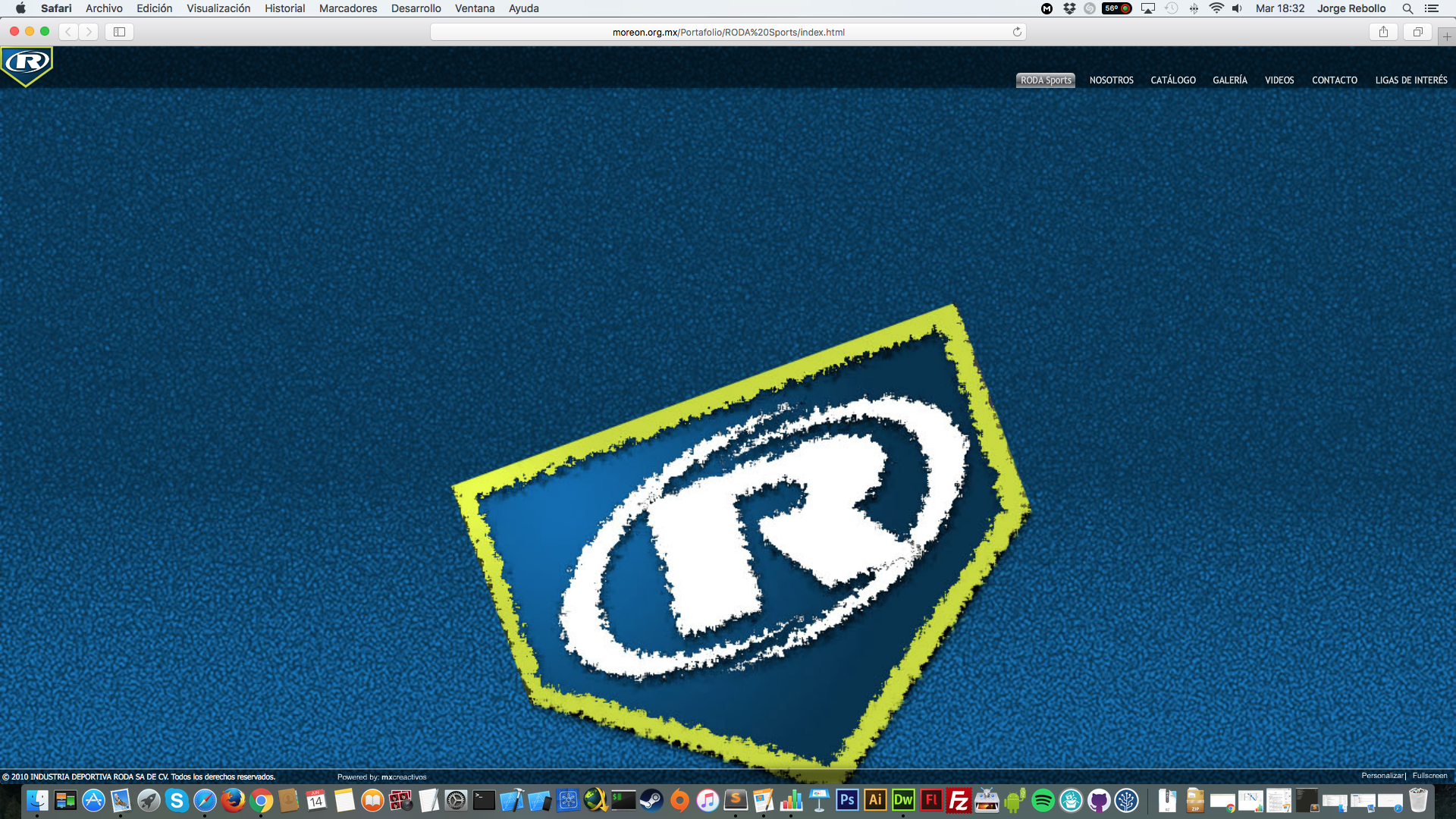This screenshot has width=1456, height=819.
Task: Open the Dropbox menu bar icon
Action: tap(1069, 8)
